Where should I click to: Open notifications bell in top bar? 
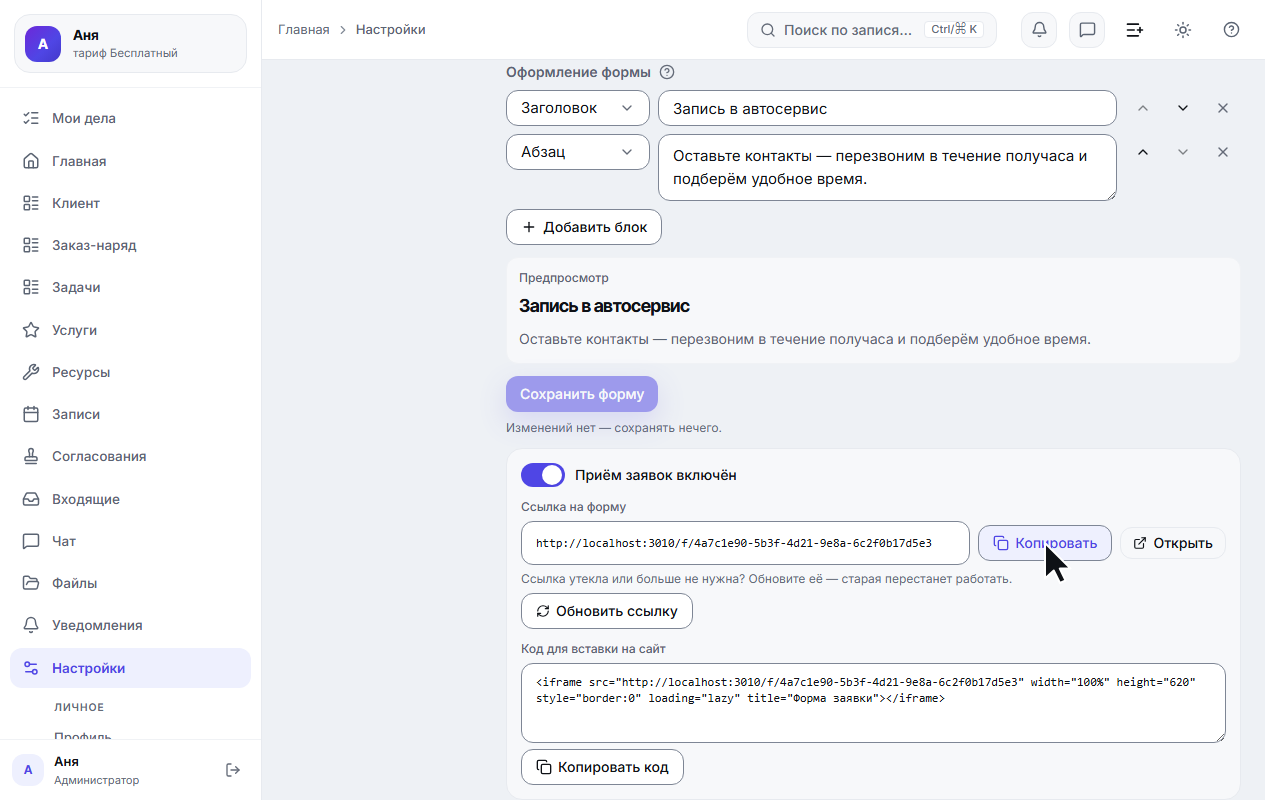[x=1039, y=30]
